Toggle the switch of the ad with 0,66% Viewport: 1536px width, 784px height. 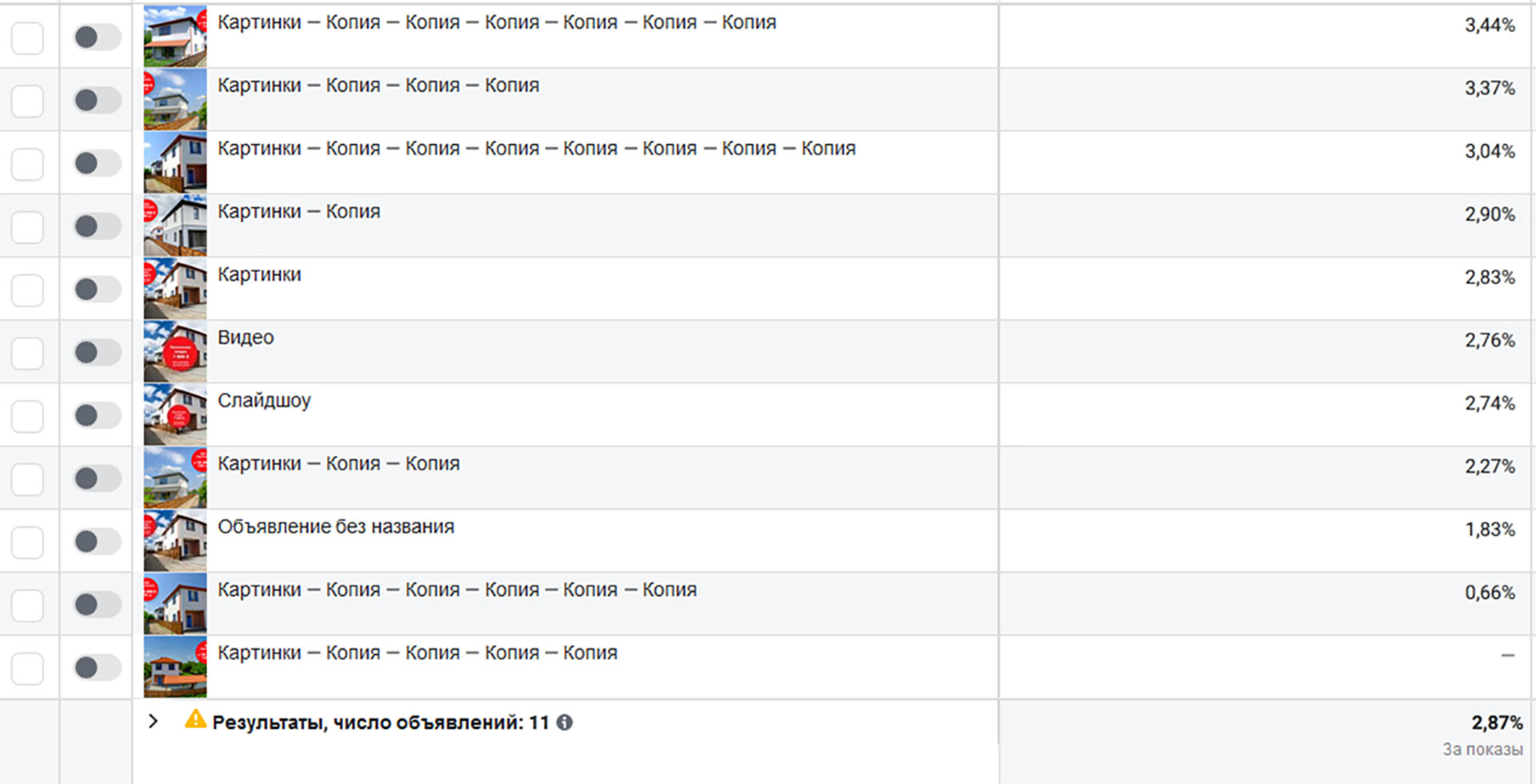[98, 605]
